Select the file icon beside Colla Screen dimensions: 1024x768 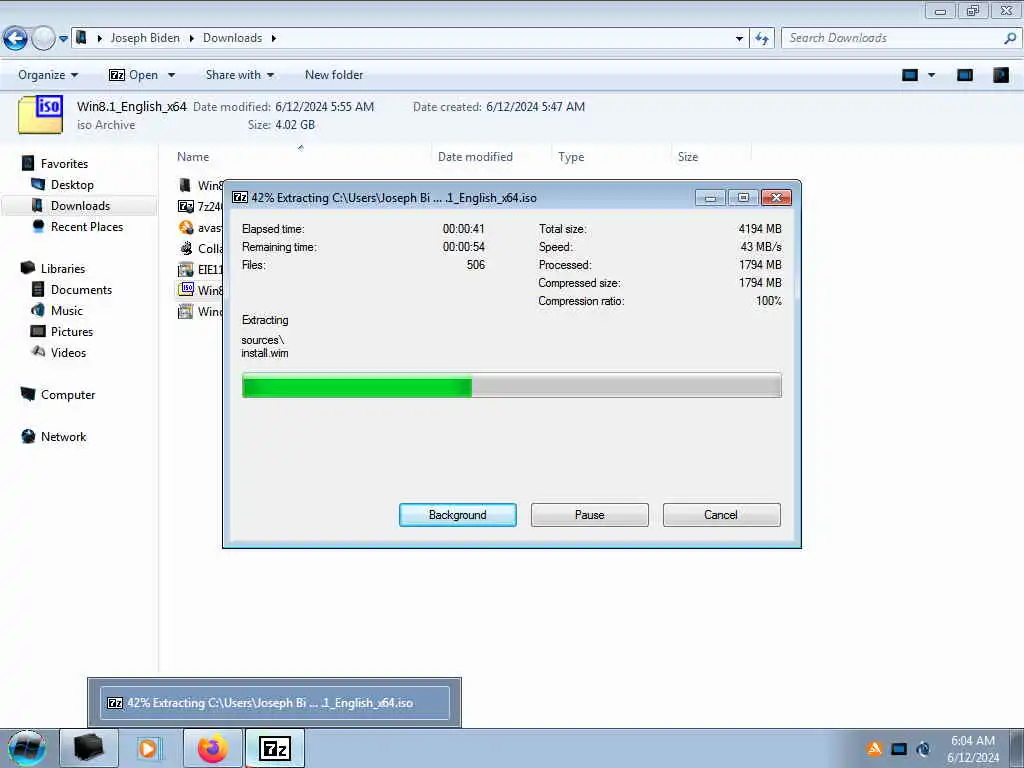point(186,248)
